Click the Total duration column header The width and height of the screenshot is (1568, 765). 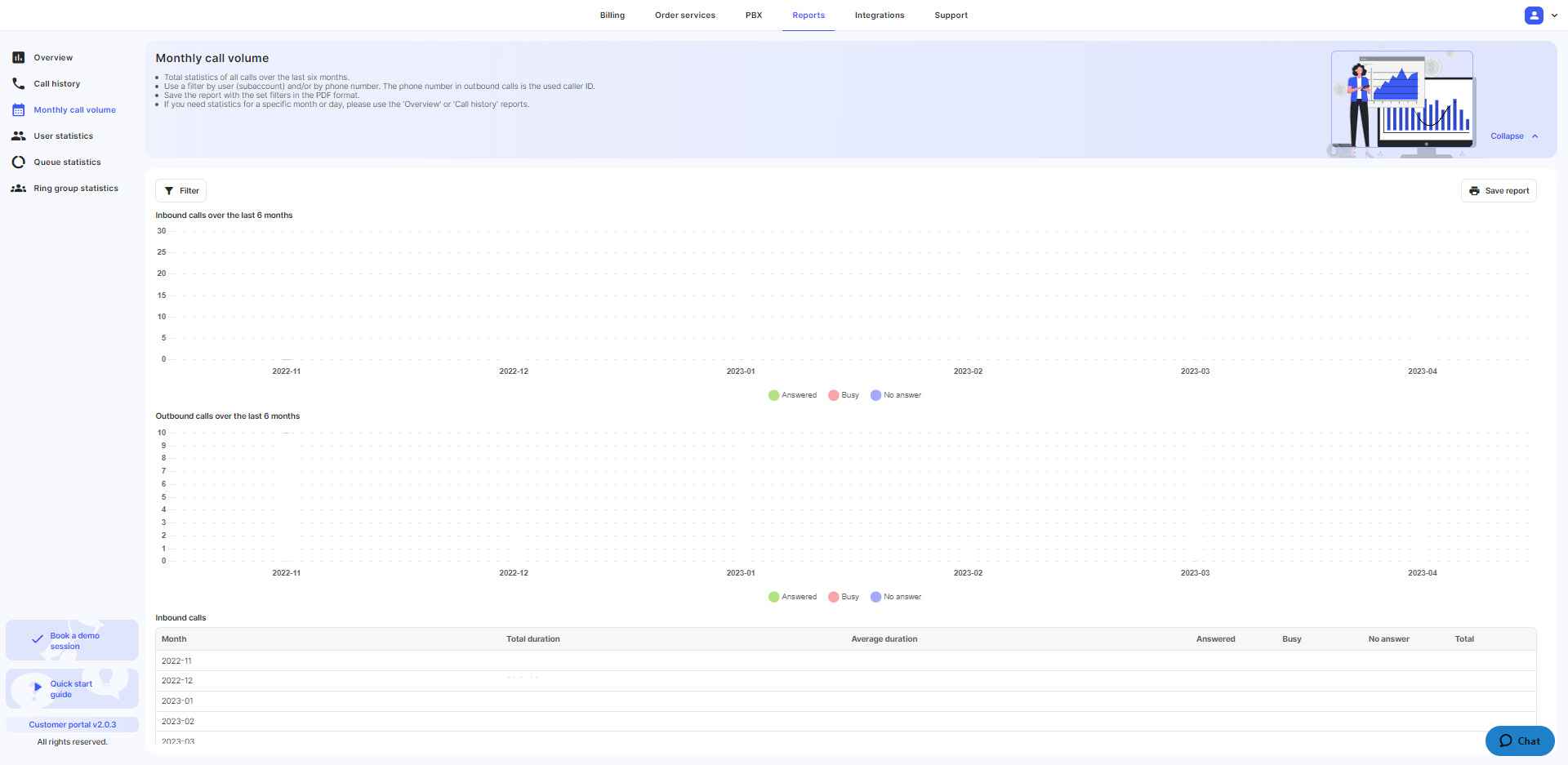pyautogui.click(x=533, y=639)
